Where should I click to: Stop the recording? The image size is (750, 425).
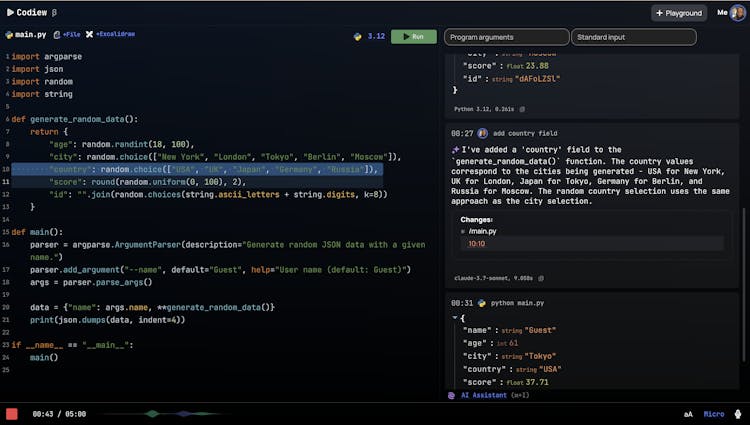12,414
